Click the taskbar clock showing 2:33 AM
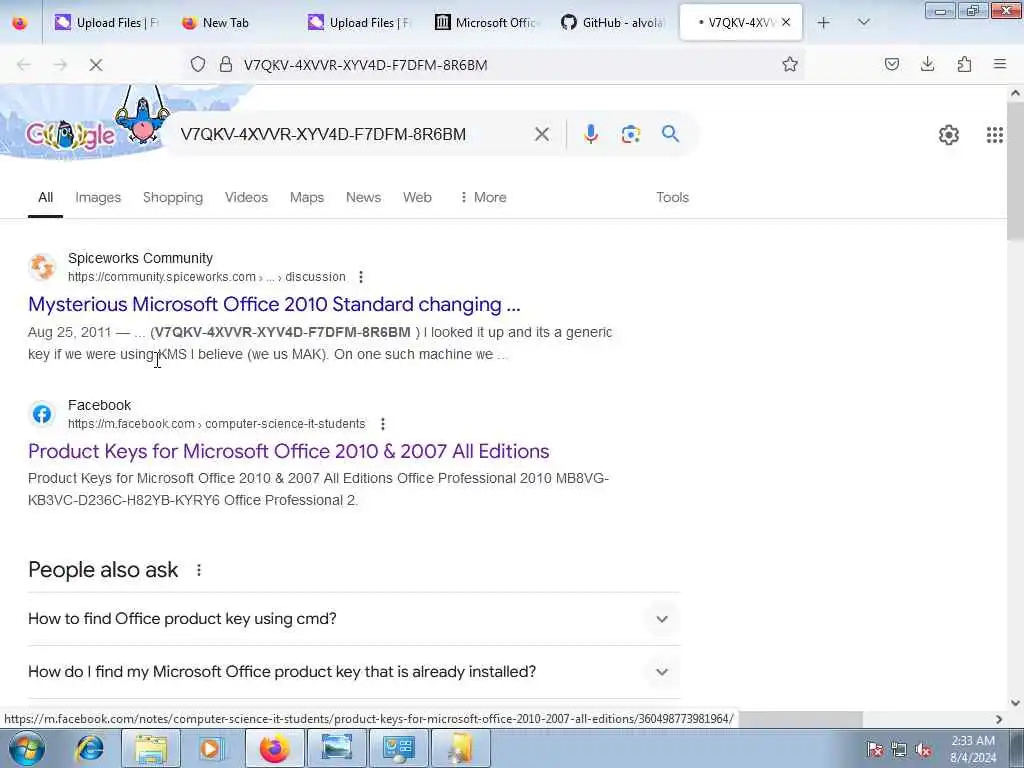The height and width of the screenshot is (768, 1024). (x=972, y=749)
